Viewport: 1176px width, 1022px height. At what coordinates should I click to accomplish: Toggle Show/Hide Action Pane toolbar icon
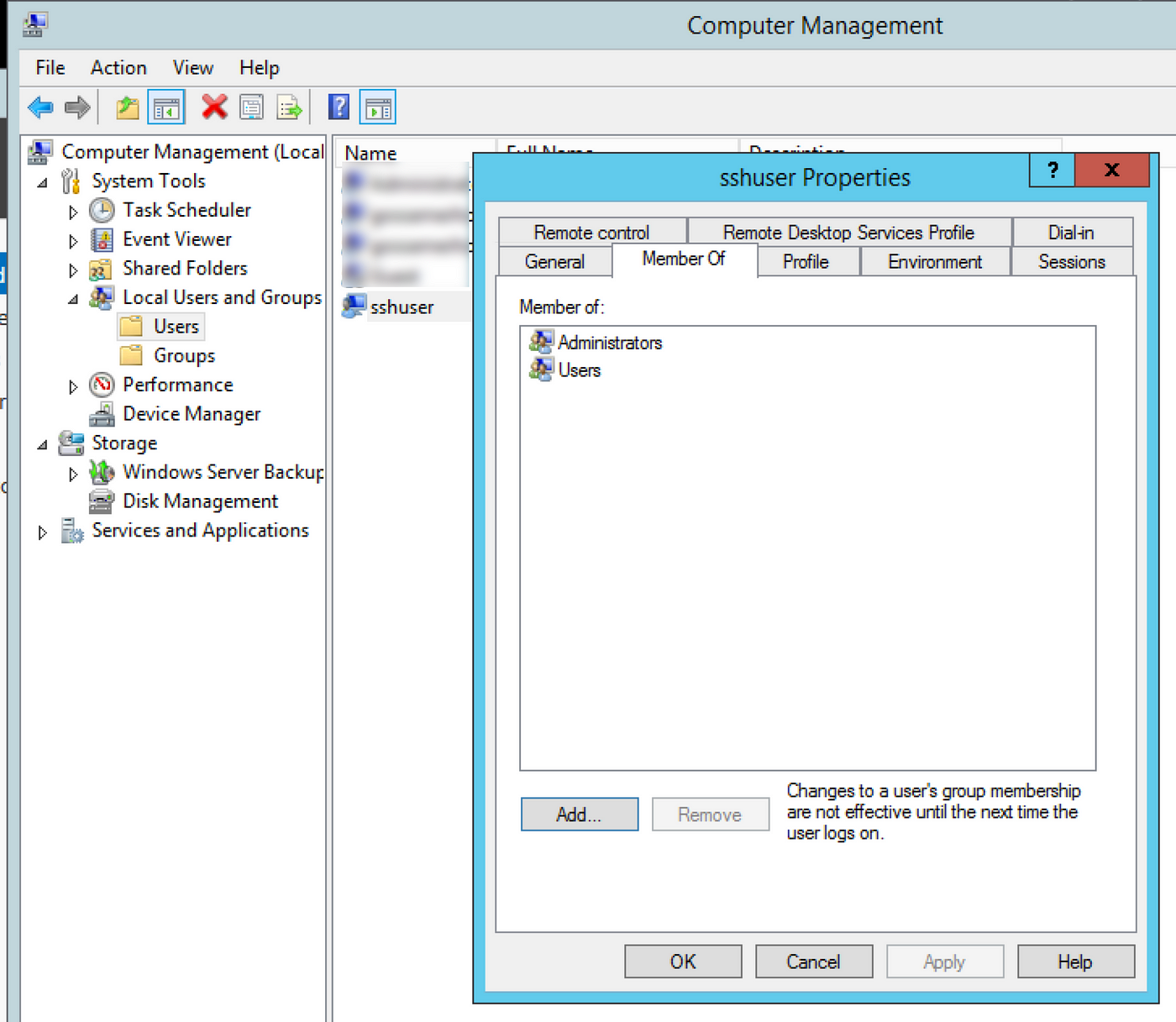coord(378,107)
